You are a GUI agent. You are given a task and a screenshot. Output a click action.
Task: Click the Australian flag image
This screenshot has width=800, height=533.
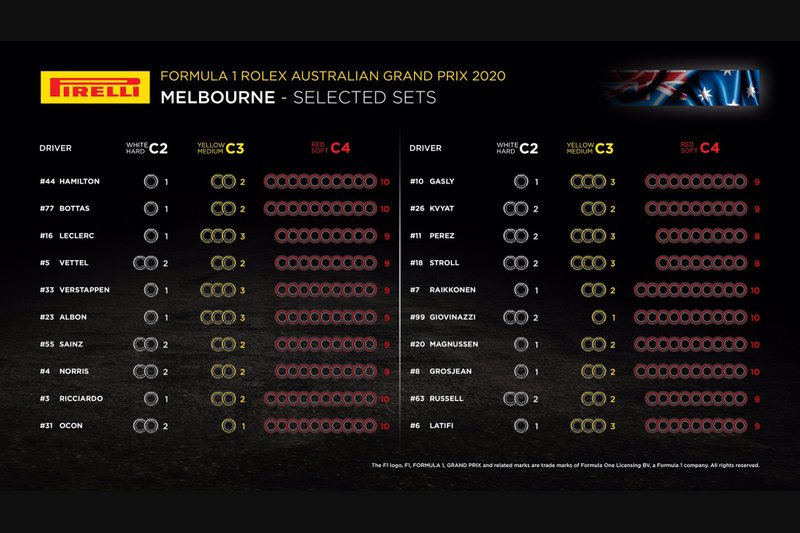point(682,88)
